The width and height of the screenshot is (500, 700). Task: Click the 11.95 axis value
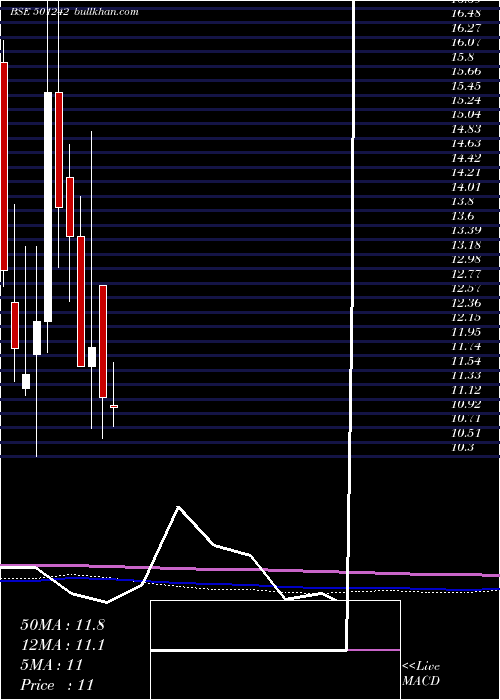466,332
